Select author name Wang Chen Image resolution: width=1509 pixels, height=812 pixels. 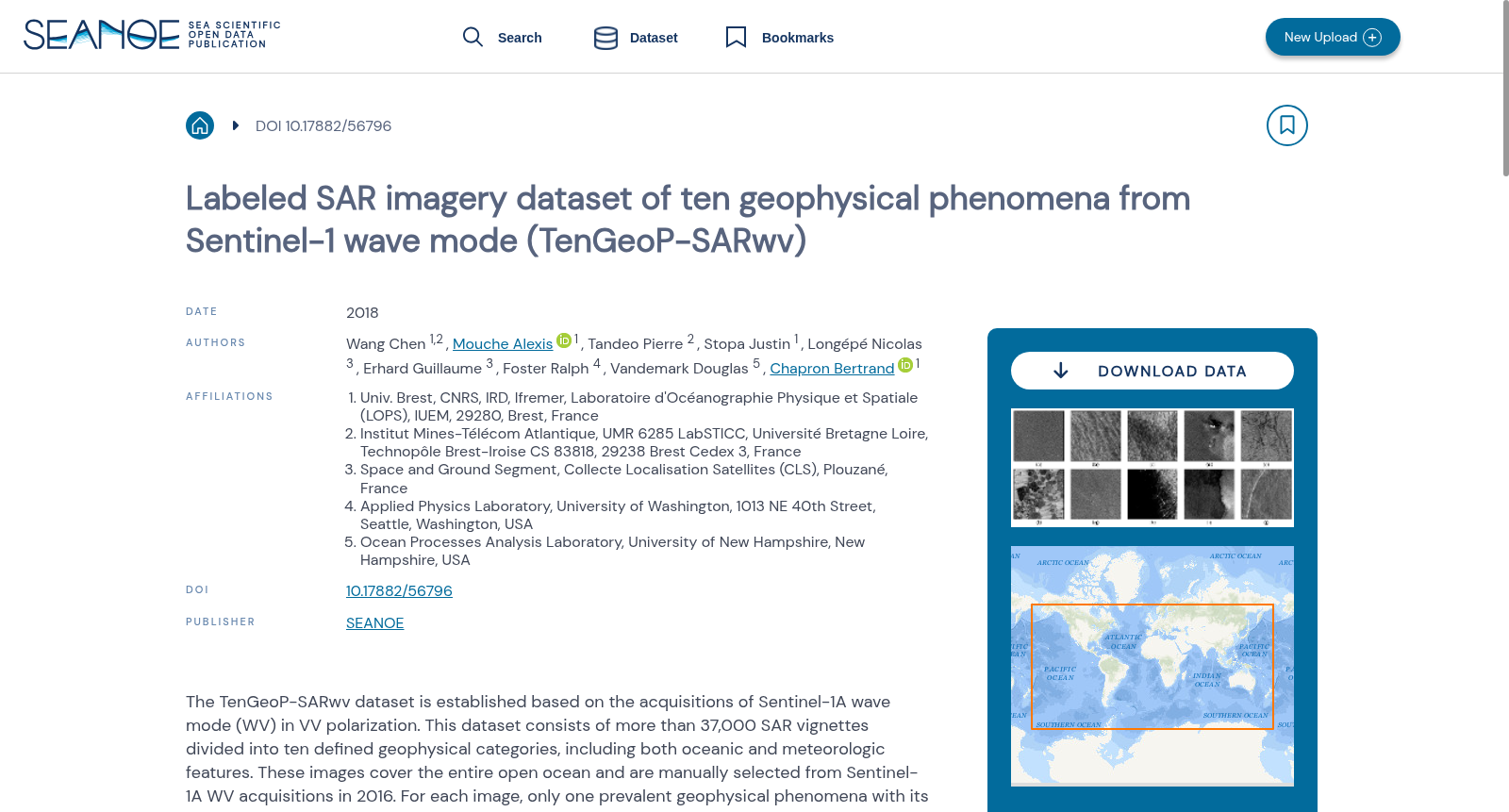point(386,344)
